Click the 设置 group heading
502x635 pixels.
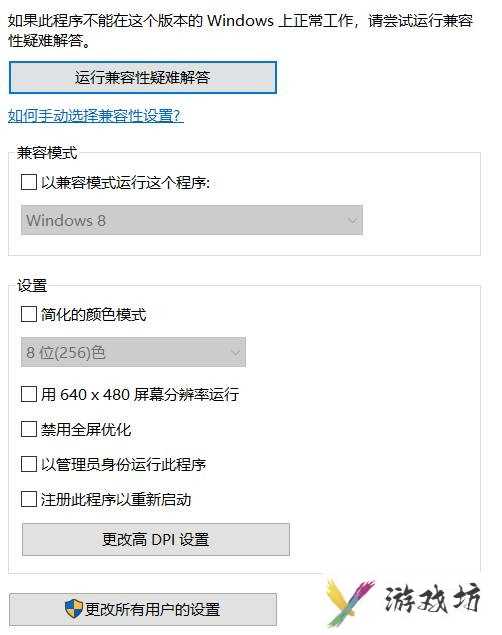click(x=32, y=286)
